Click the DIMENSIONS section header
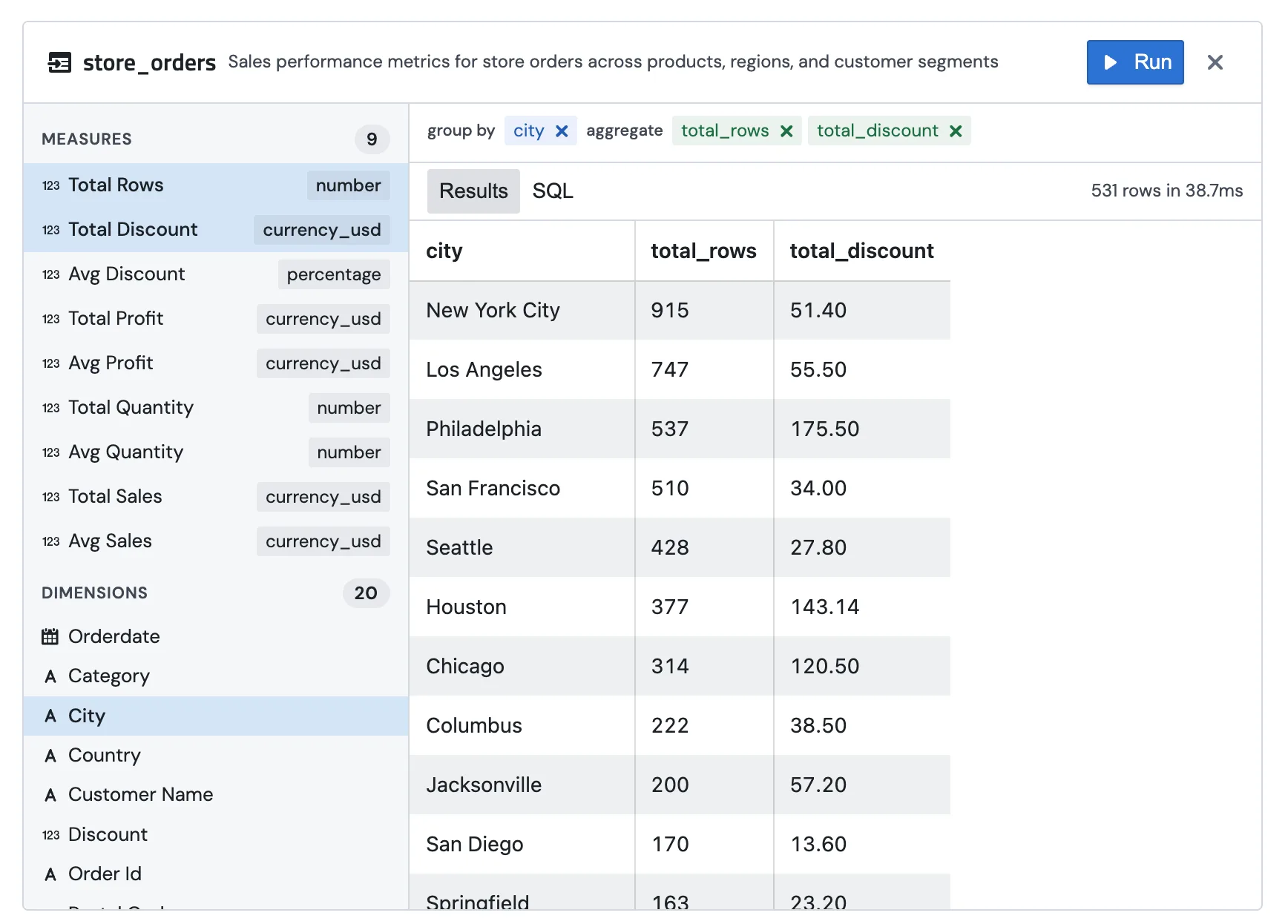This screenshot has width=1288, height=924. click(x=95, y=593)
